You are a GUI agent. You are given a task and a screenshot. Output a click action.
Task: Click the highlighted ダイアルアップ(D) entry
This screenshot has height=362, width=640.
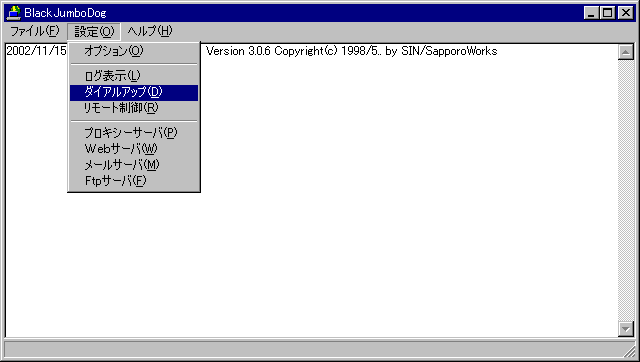[x=134, y=93]
